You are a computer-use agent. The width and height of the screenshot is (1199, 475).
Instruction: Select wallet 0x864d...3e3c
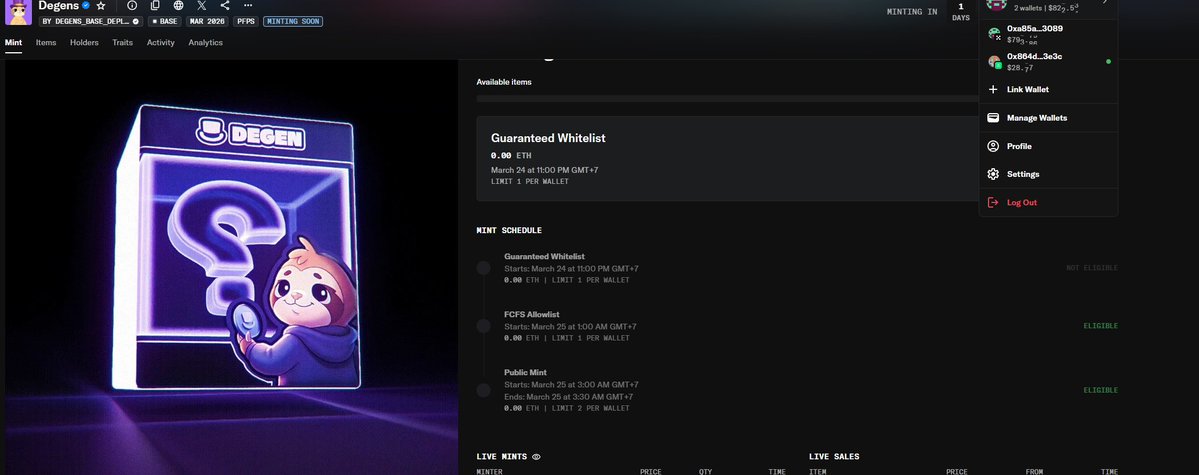1048,62
